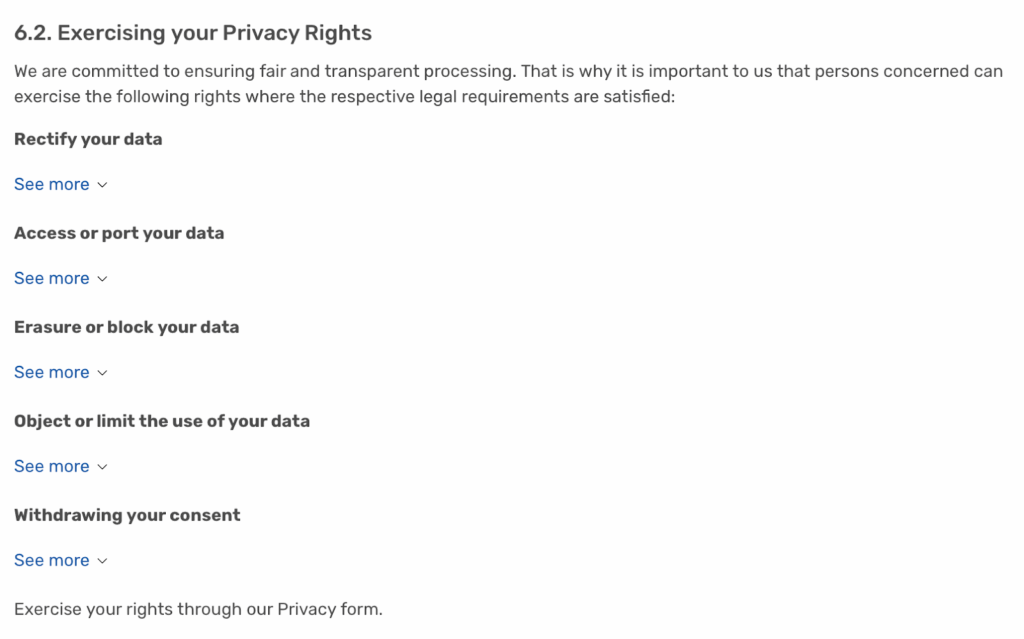
Task: Select the heading "Withdrawing your consent"
Action: pos(127,515)
